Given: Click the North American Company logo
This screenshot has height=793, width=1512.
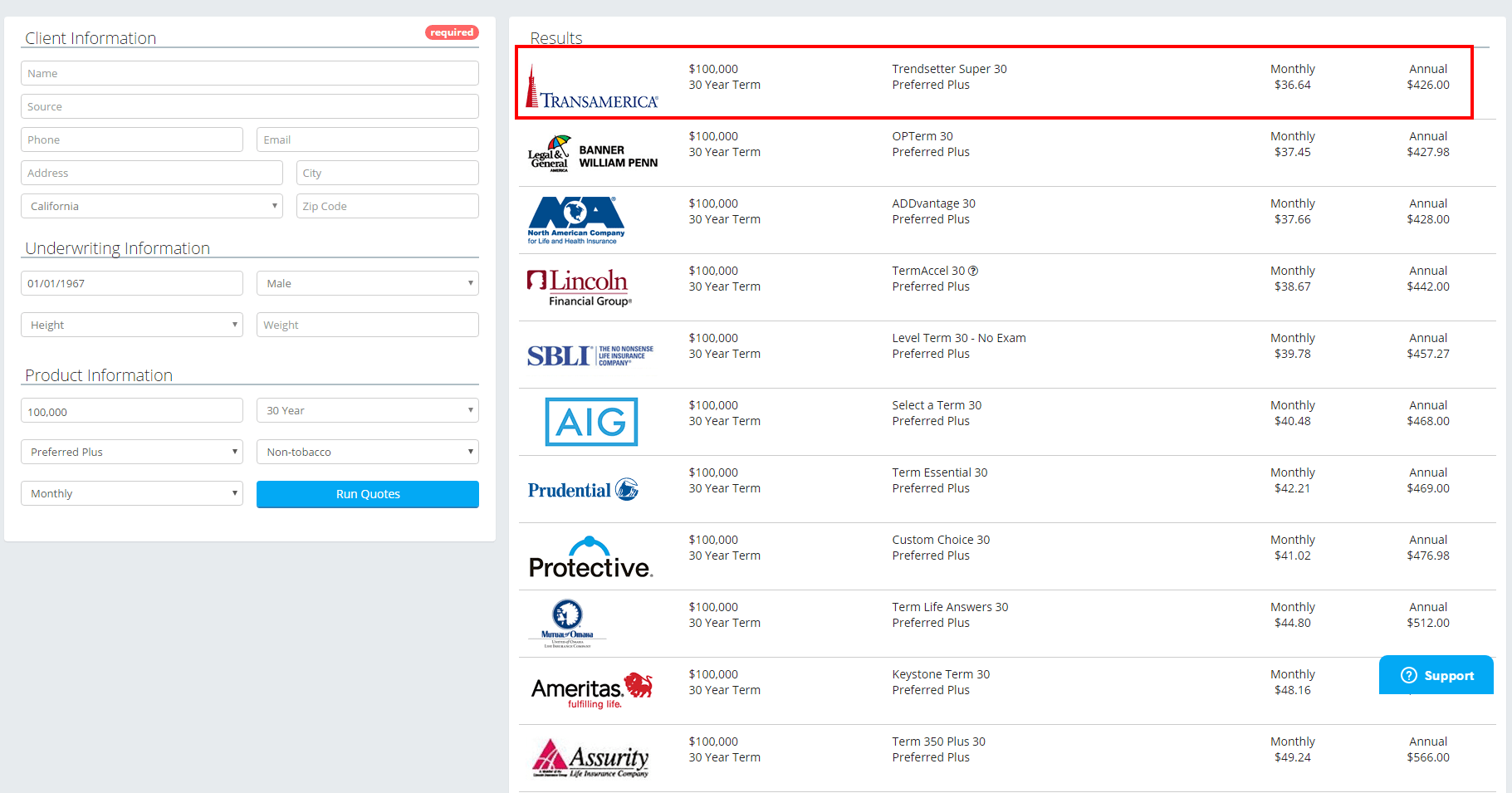Looking at the screenshot, I should [x=576, y=221].
